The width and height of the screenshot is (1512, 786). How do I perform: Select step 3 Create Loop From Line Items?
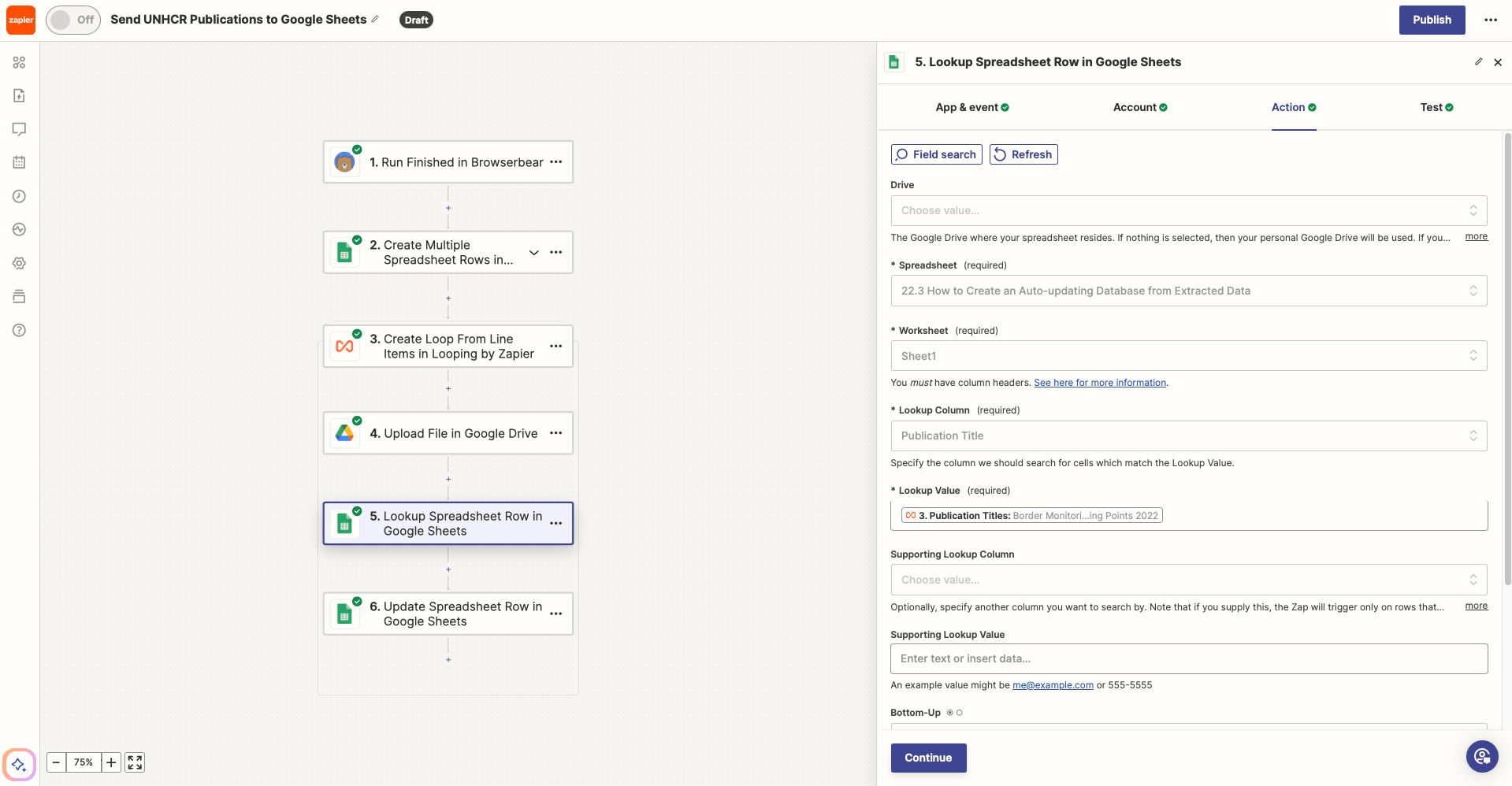coord(448,347)
